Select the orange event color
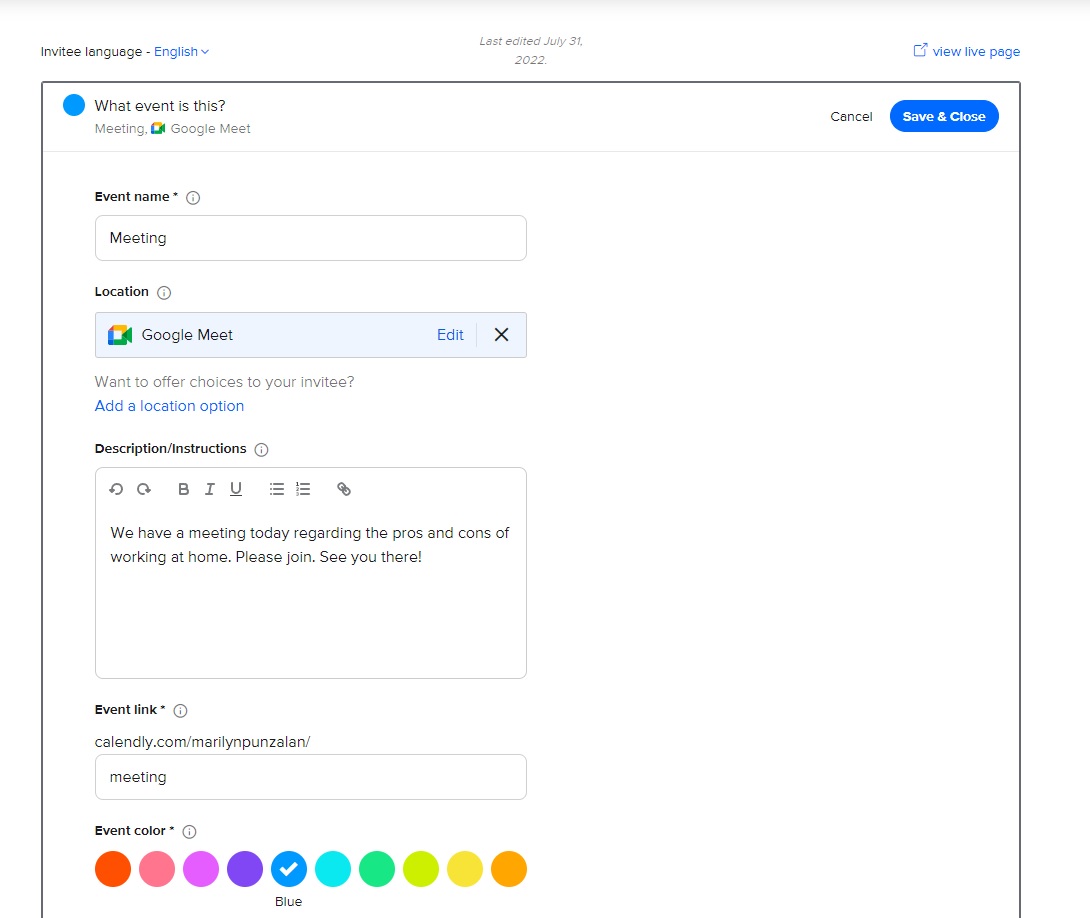The height and width of the screenshot is (918, 1090). [509, 869]
